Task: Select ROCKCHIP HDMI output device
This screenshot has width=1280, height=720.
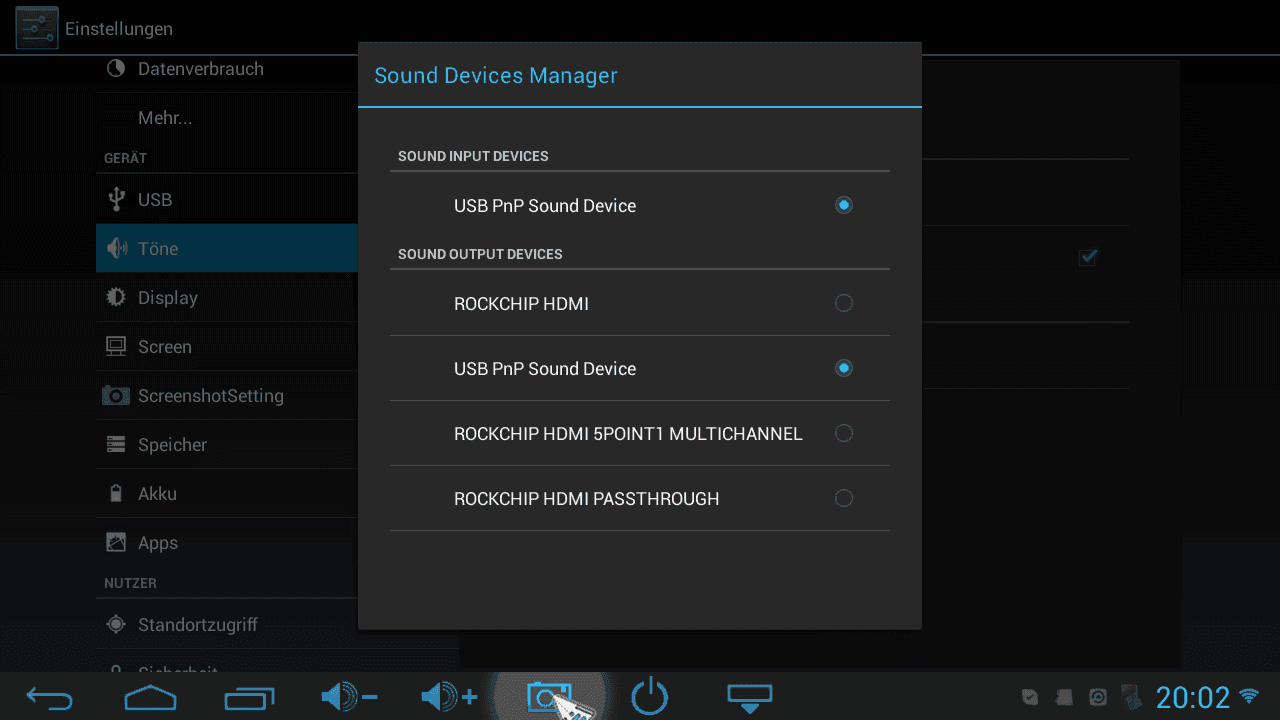Action: tap(844, 303)
